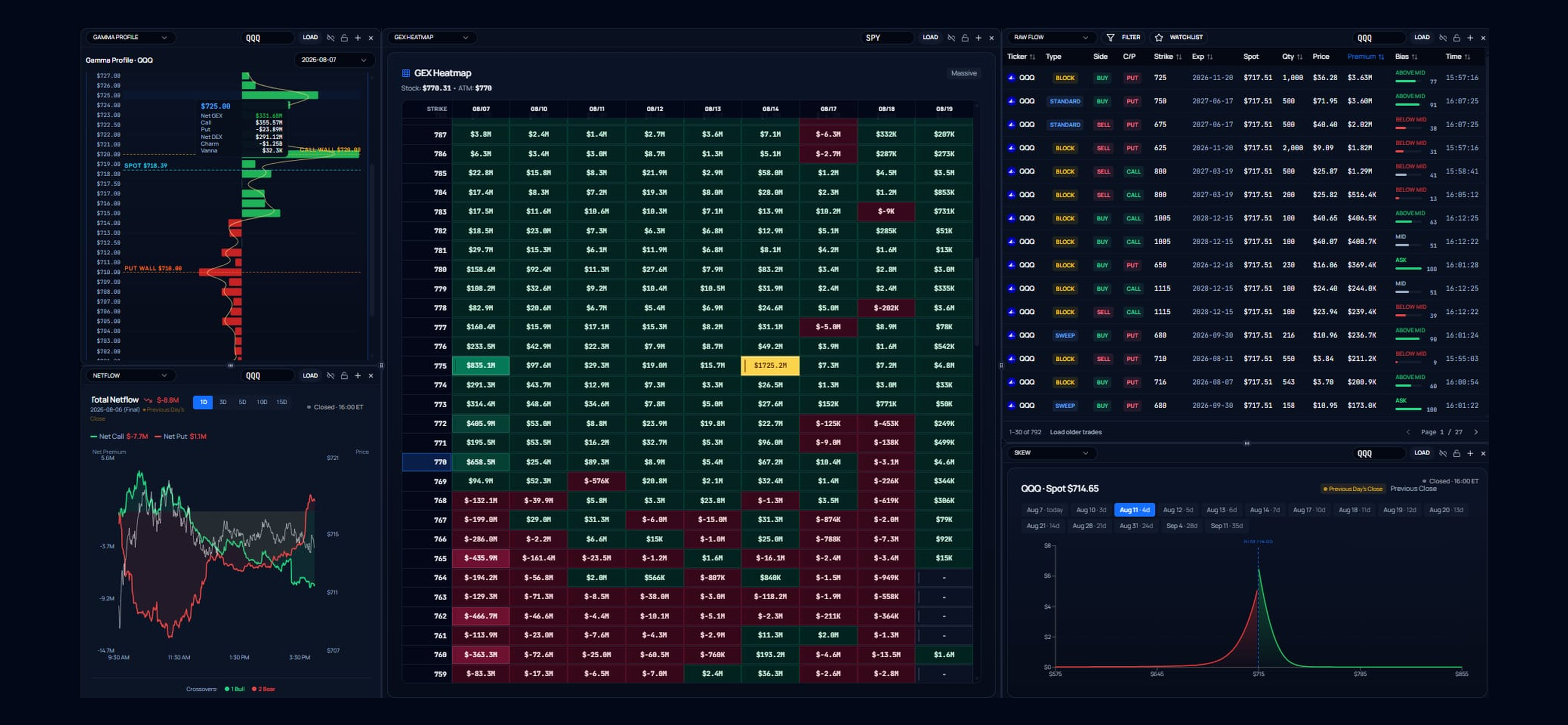Click LOAD in Gamma Profile panel

pyautogui.click(x=310, y=38)
